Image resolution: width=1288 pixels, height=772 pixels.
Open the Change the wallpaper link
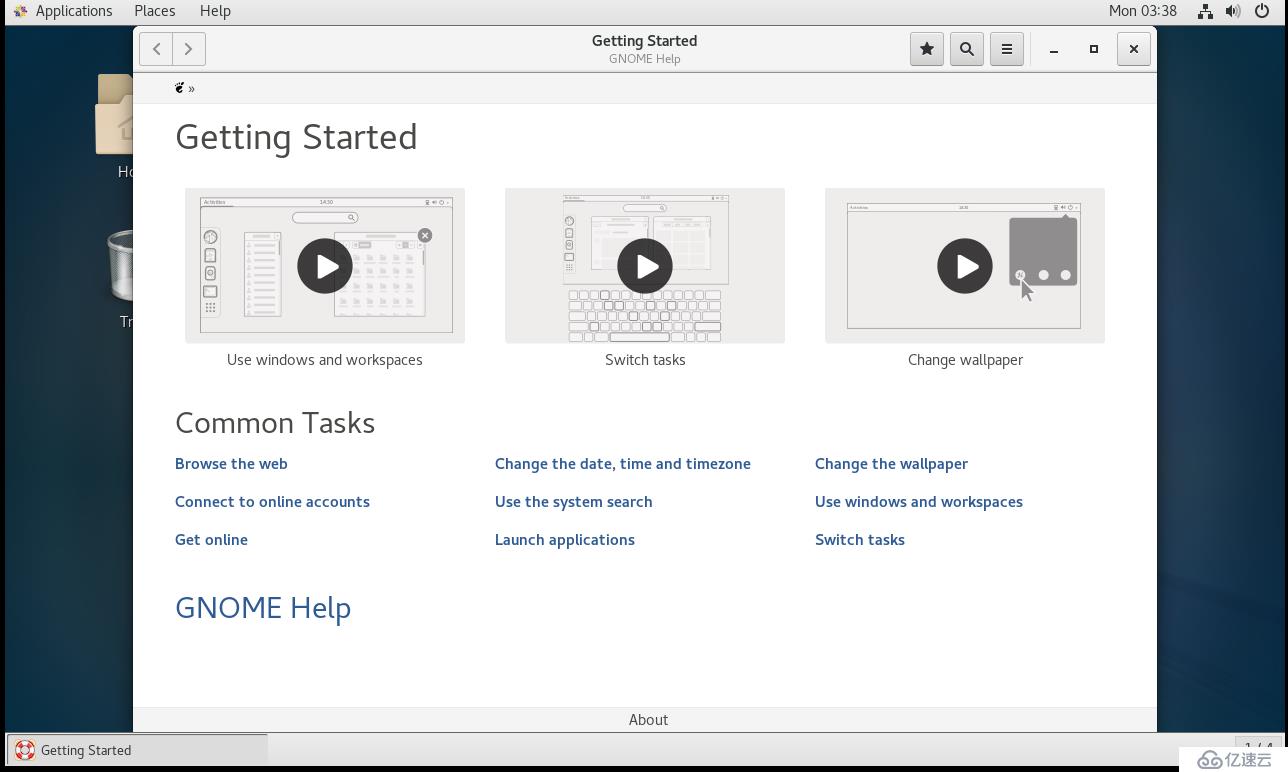(x=891, y=464)
